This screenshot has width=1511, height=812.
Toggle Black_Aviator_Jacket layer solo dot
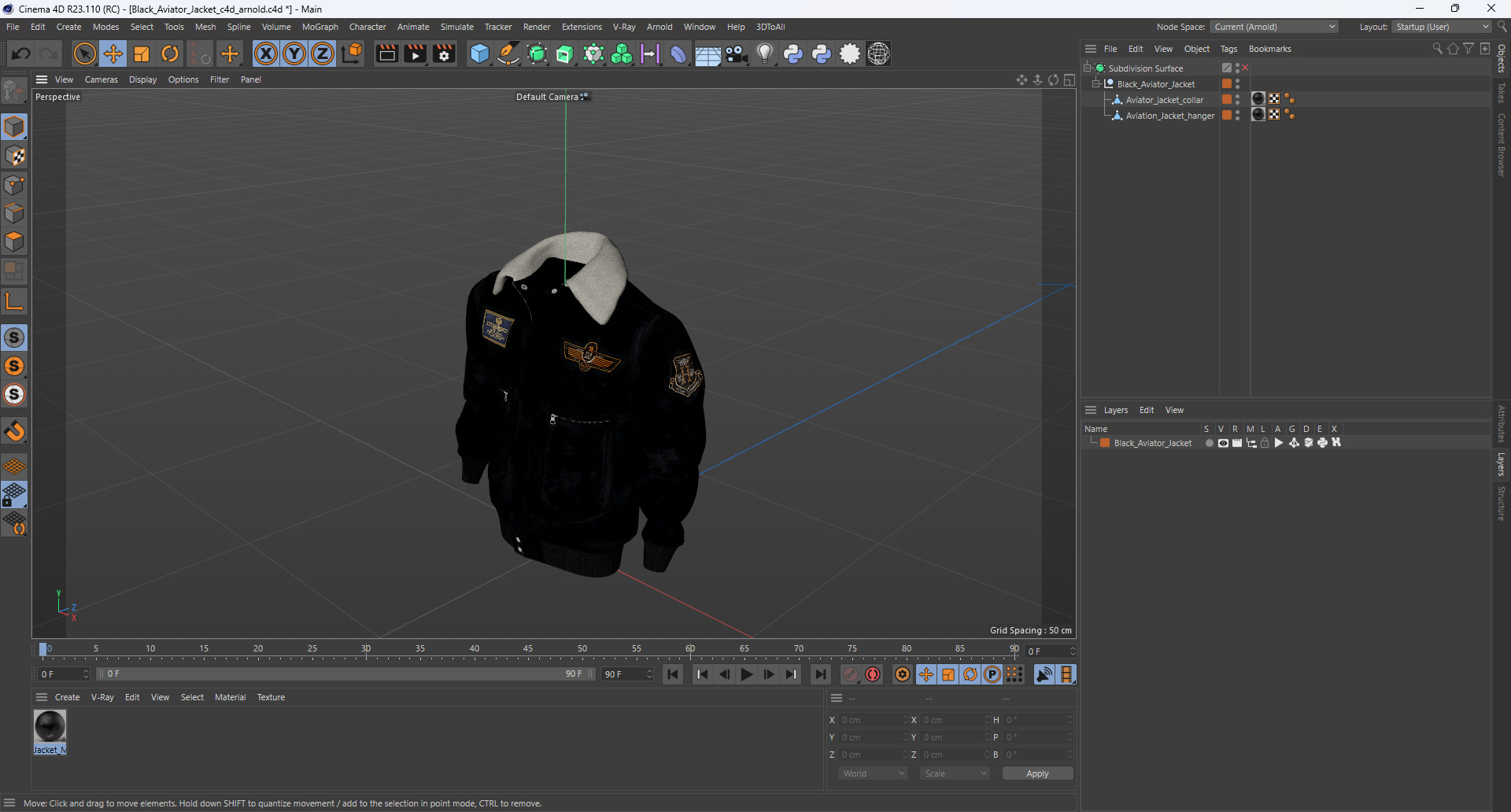point(1210,443)
